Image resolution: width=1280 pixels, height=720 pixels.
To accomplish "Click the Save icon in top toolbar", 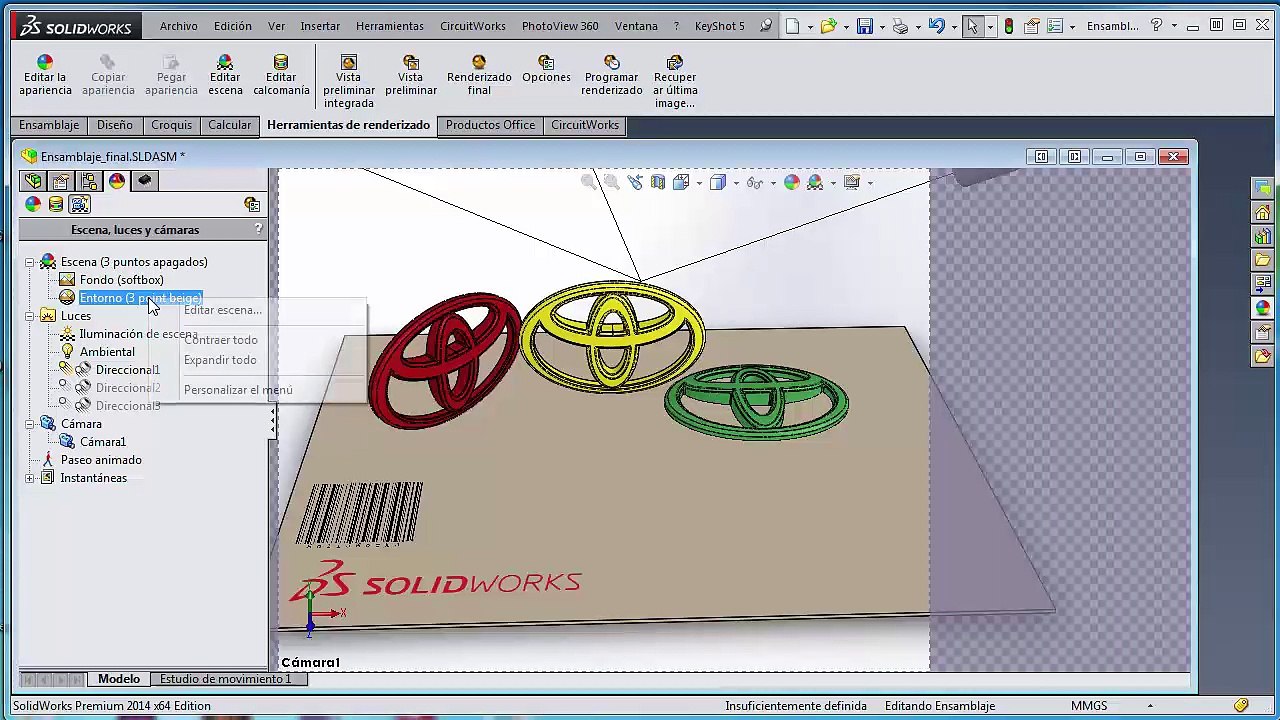I will (x=865, y=26).
